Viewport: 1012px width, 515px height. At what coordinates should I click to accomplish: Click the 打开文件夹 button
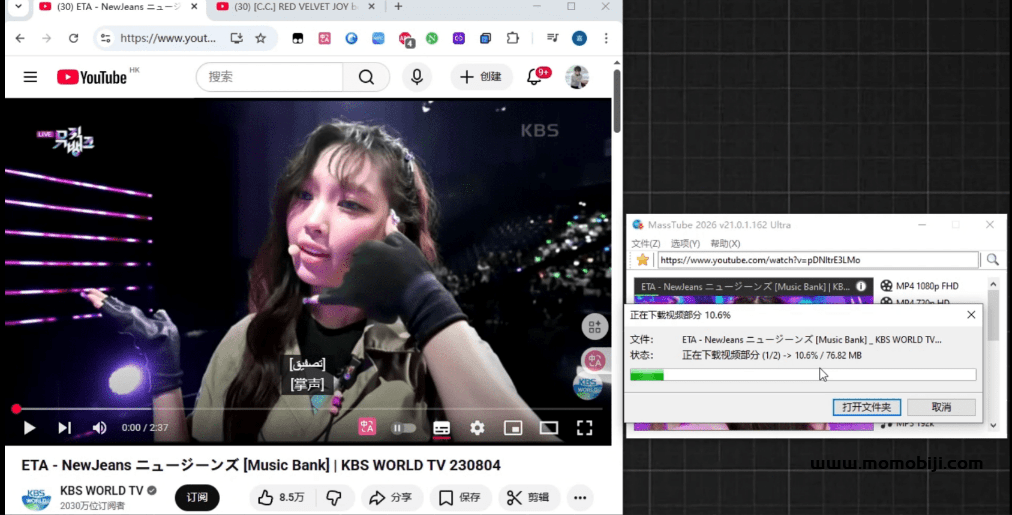(x=867, y=407)
